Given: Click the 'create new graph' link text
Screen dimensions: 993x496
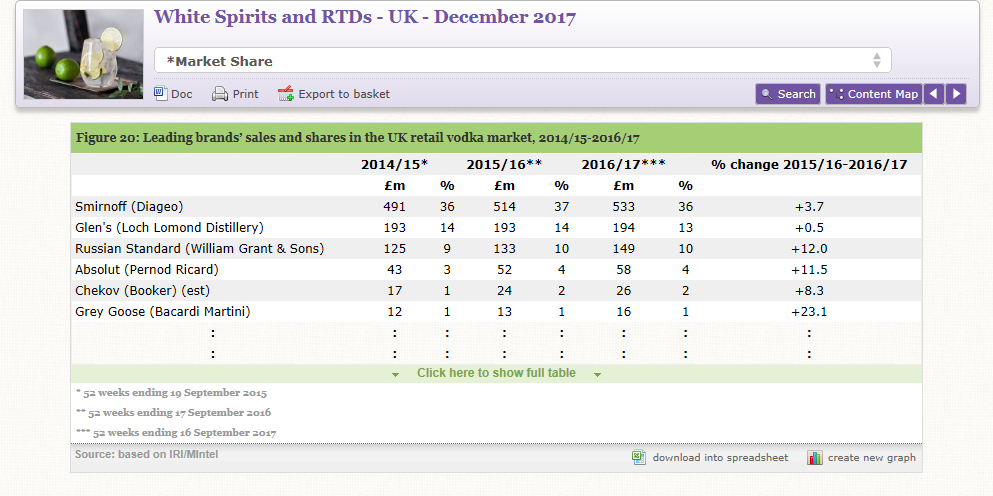Looking at the screenshot, I should pos(871,458).
